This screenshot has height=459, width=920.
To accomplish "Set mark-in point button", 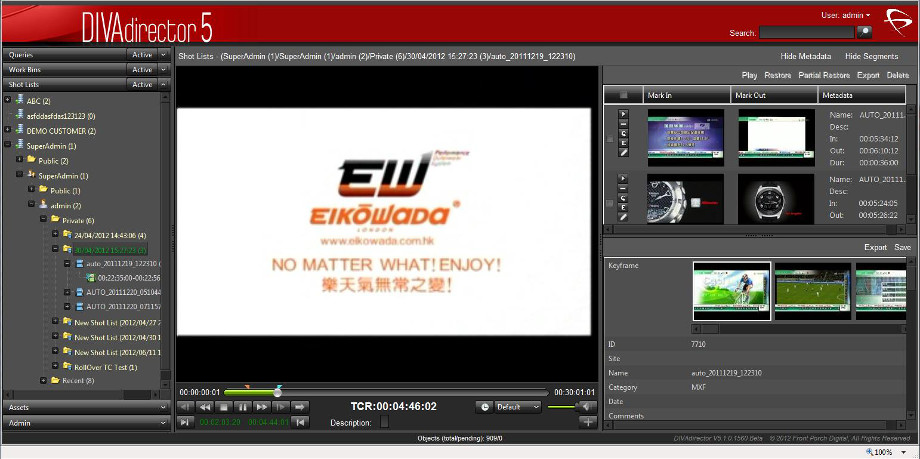I will [185, 421].
